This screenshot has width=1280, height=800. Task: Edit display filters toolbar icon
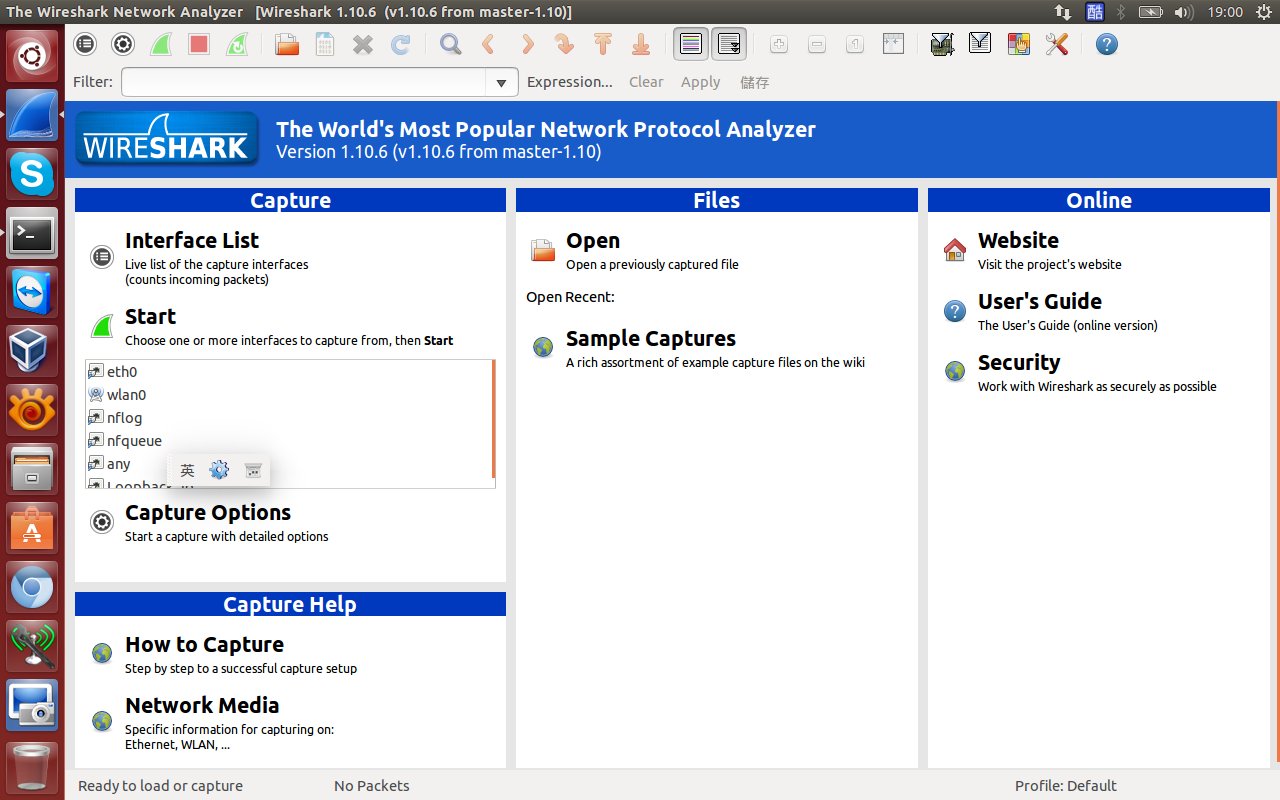[980, 44]
